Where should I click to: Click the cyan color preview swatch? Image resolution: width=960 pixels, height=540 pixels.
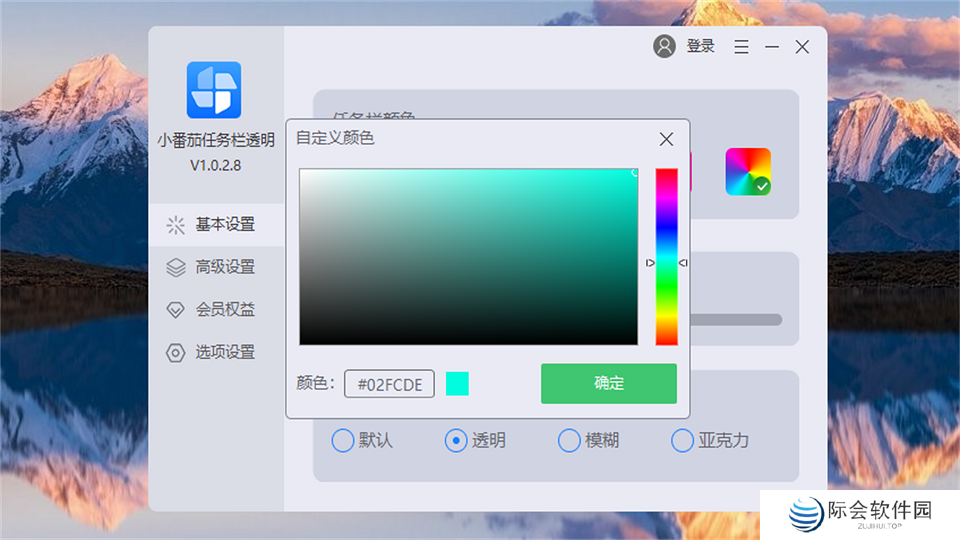457,384
